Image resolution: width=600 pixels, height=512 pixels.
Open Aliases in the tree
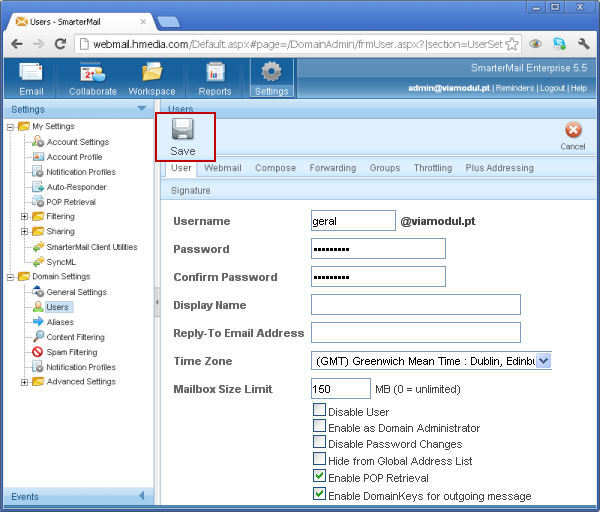point(60,322)
